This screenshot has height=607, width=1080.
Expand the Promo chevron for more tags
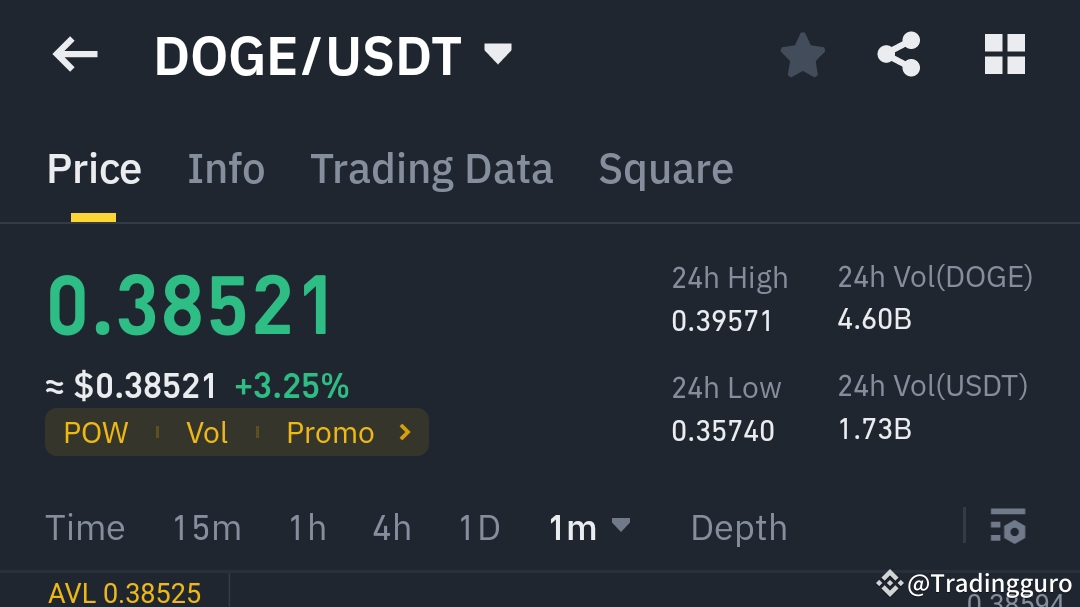click(x=404, y=432)
